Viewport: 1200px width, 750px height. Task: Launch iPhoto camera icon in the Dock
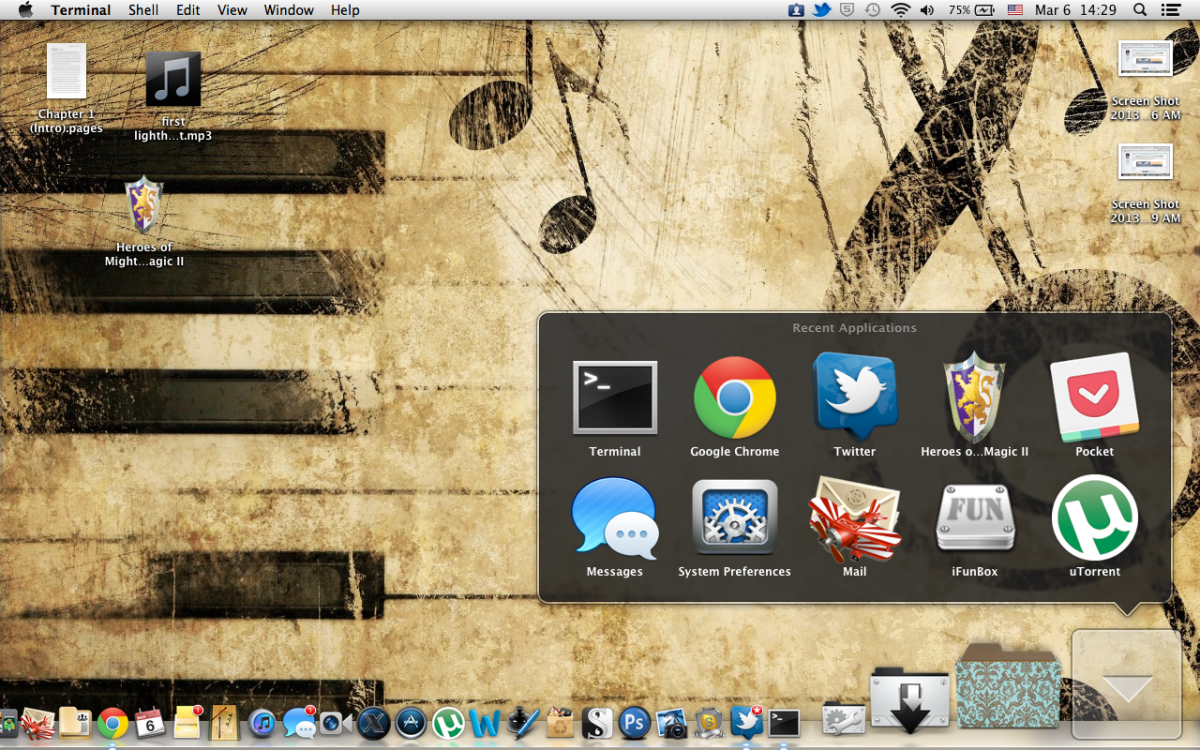(x=671, y=724)
